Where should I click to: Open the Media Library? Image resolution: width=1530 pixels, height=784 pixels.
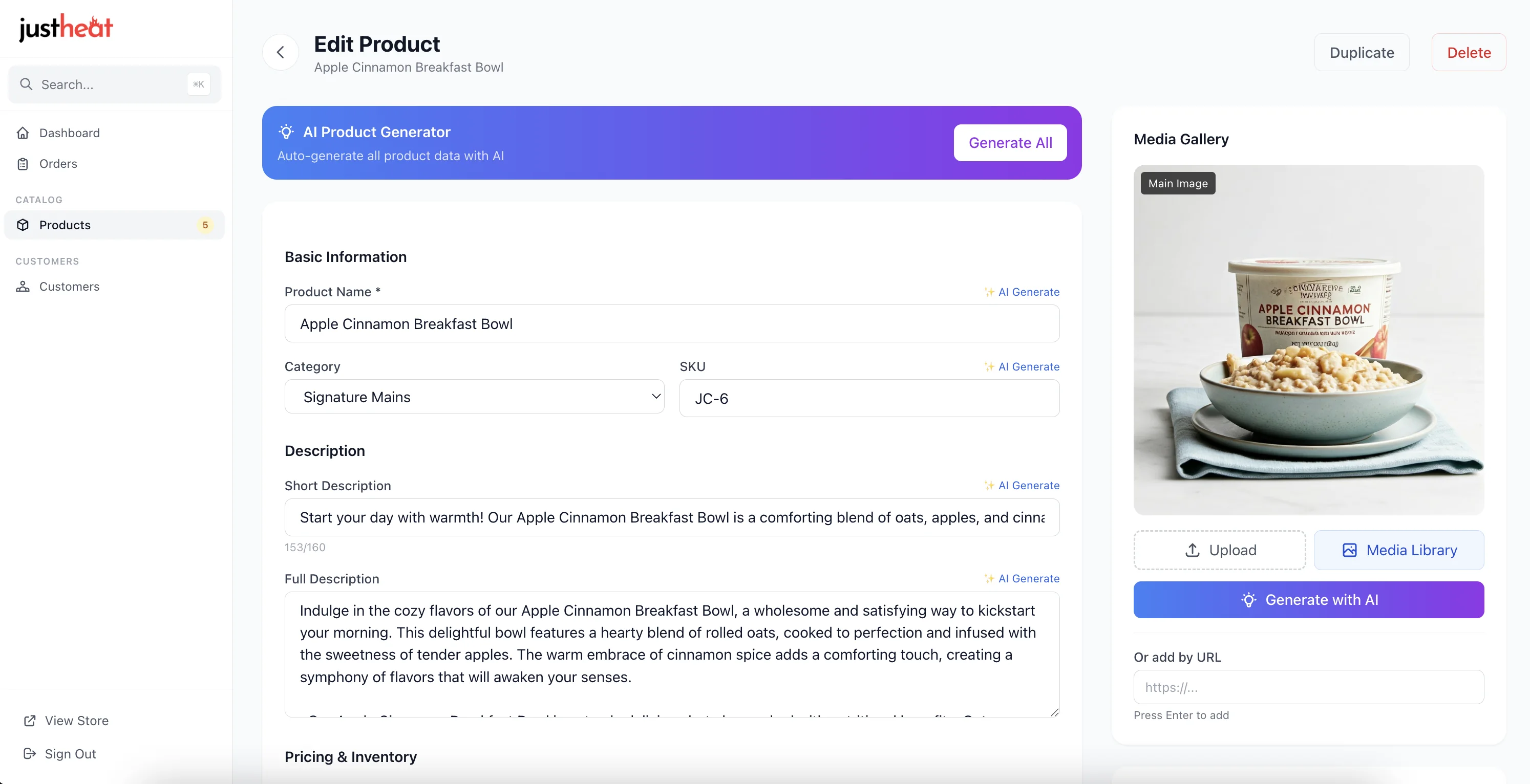[1399, 550]
